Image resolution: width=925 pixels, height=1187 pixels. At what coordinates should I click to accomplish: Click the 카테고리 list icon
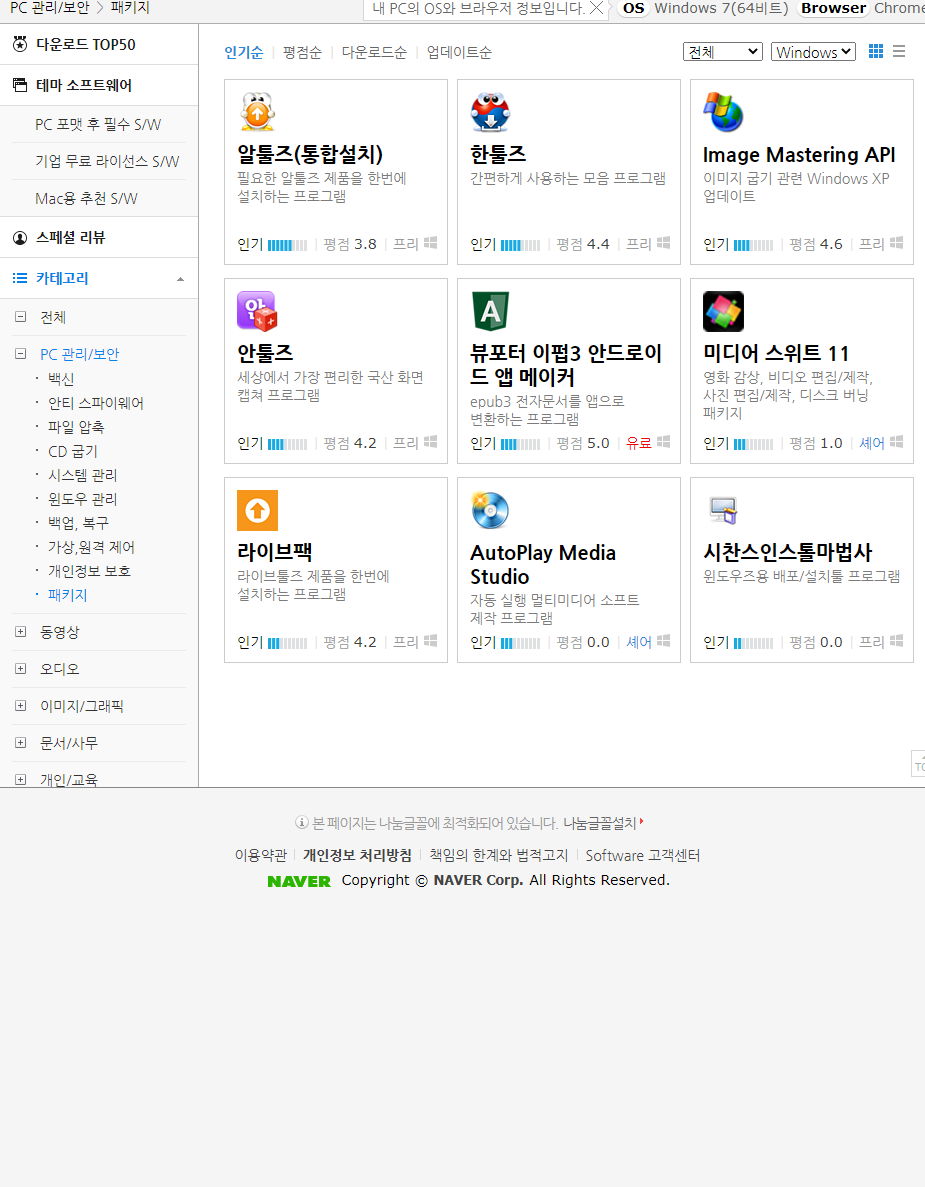coord(20,278)
